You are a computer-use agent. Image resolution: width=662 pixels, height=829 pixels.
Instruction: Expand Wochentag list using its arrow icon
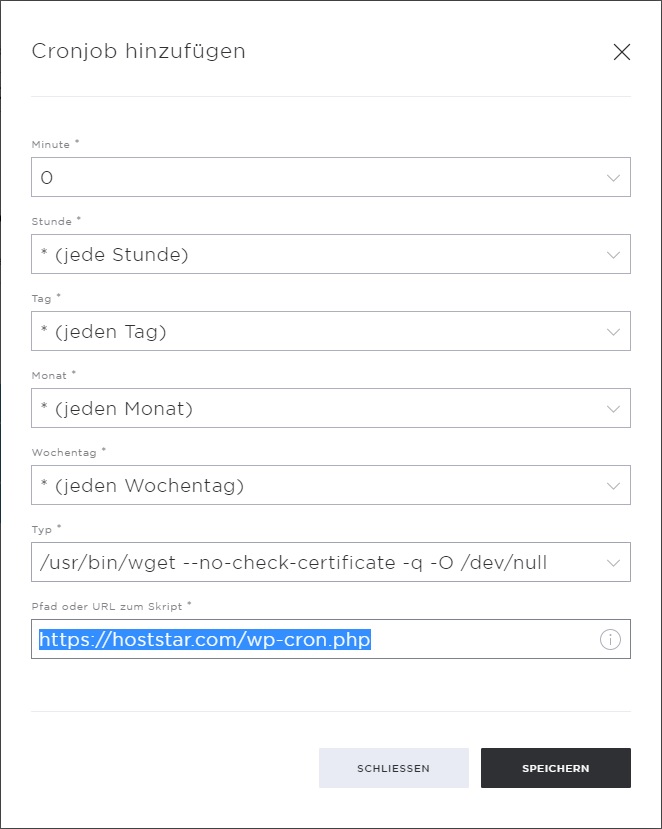613,486
